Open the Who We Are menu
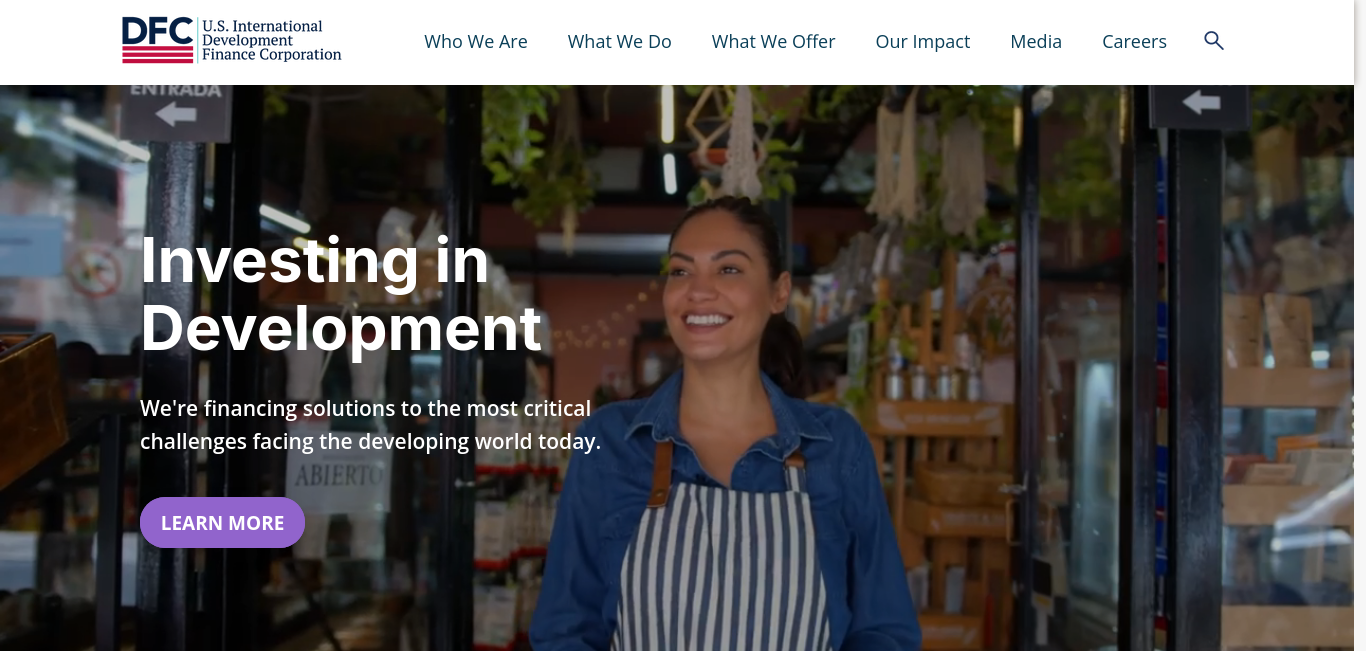 click(x=476, y=42)
